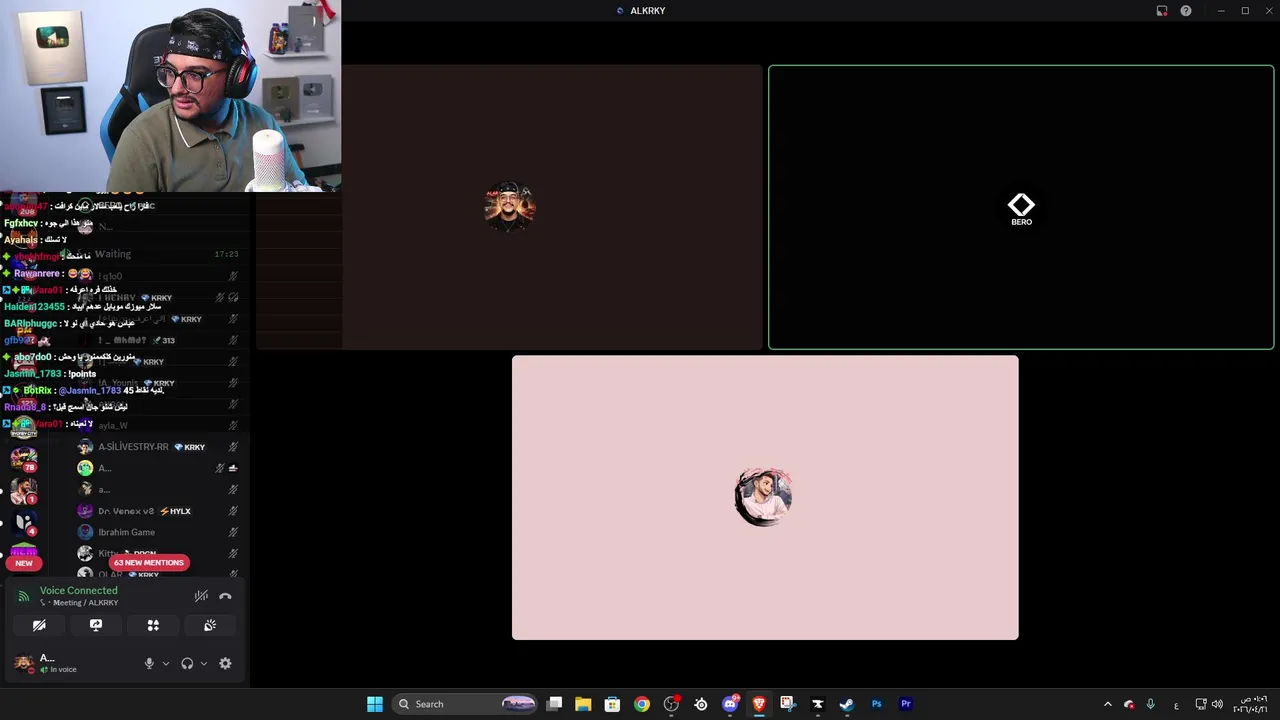Open Discord inbox icon in title bar
This screenshot has width=1280, height=720.
pyautogui.click(x=1162, y=11)
